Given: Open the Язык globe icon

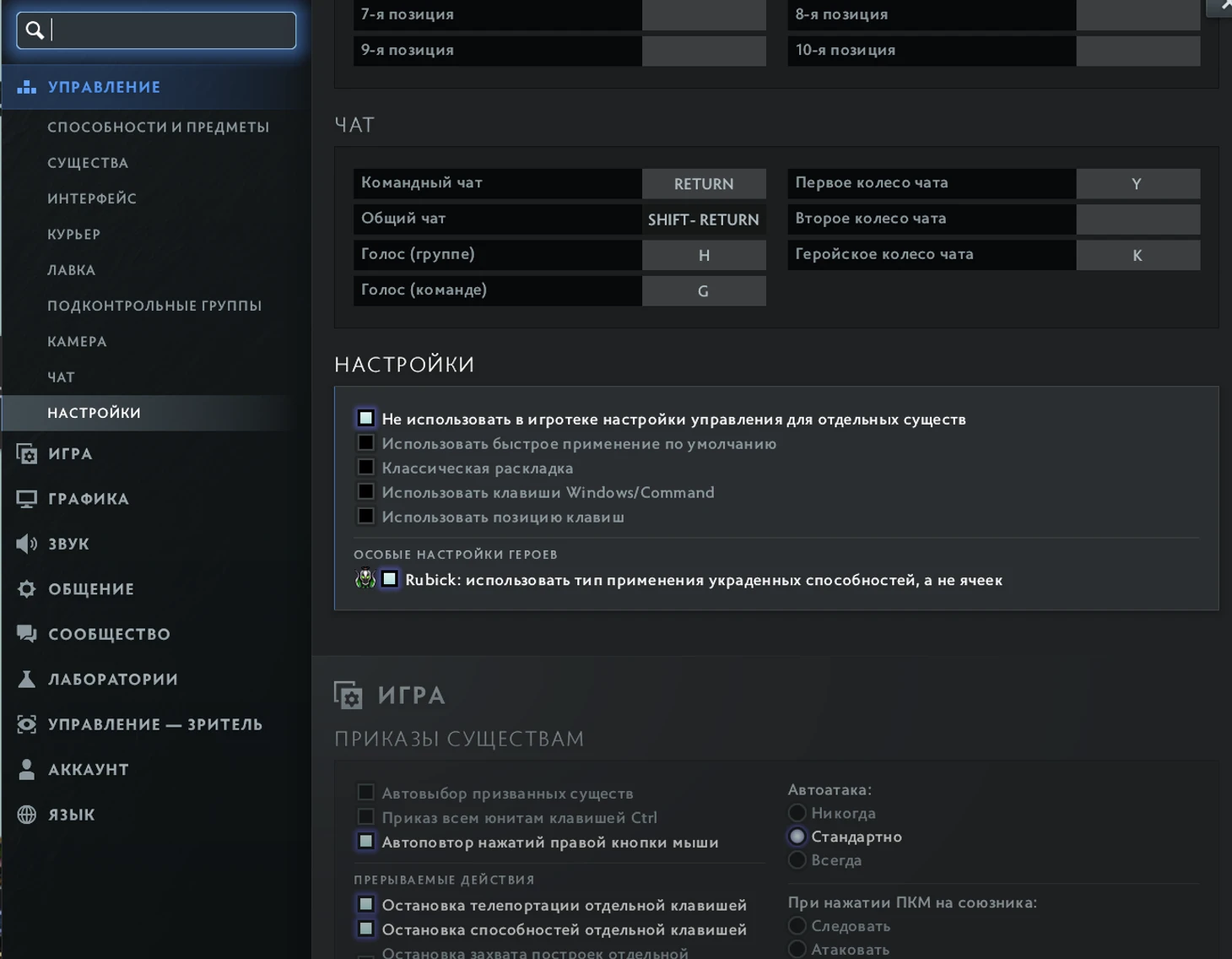Looking at the screenshot, I should [x=27, y=815].
